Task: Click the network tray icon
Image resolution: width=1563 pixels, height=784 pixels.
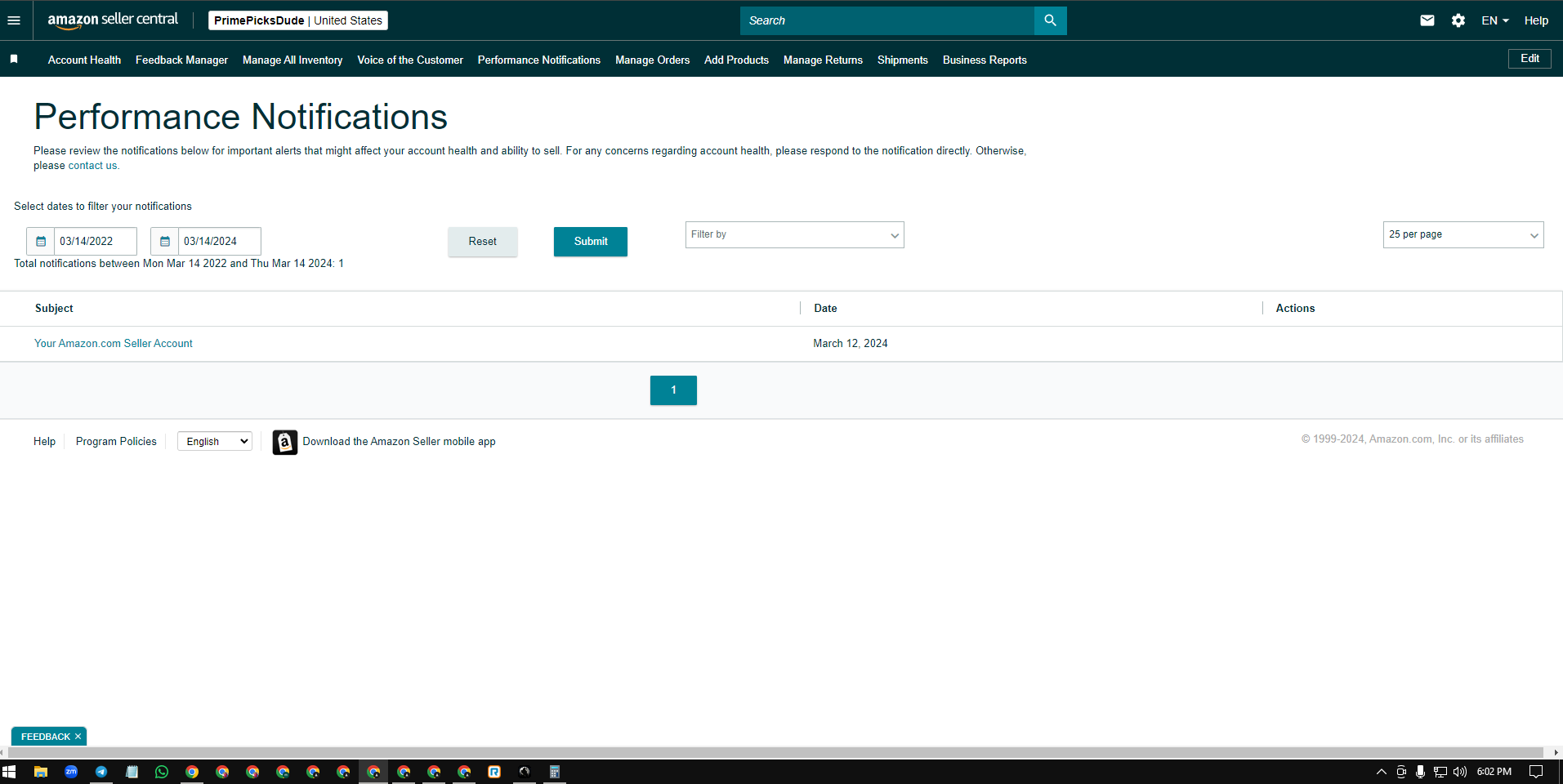Action: click(x=1440, y=772)
